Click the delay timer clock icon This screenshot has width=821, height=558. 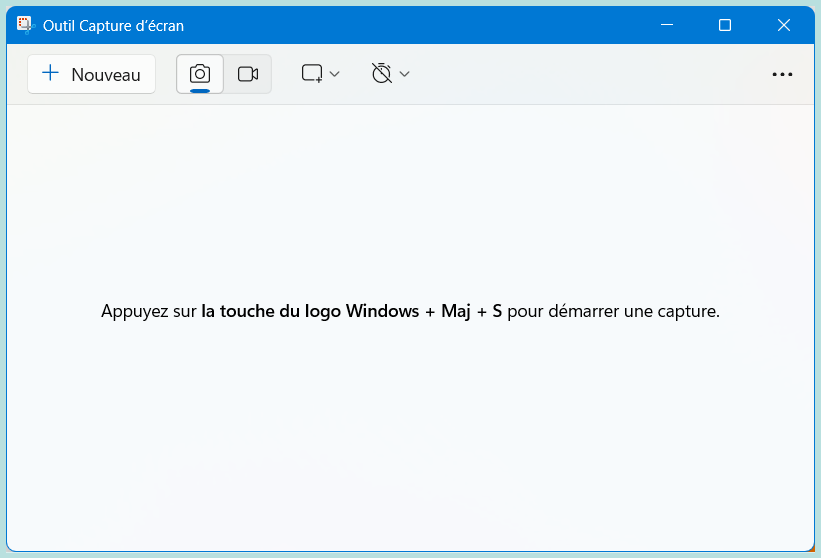click(381, 74)
